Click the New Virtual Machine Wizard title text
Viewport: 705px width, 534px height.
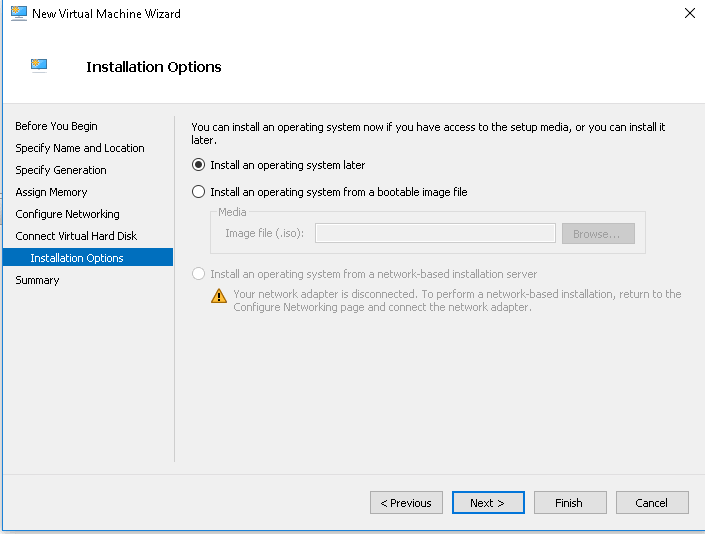coord(106,14)
